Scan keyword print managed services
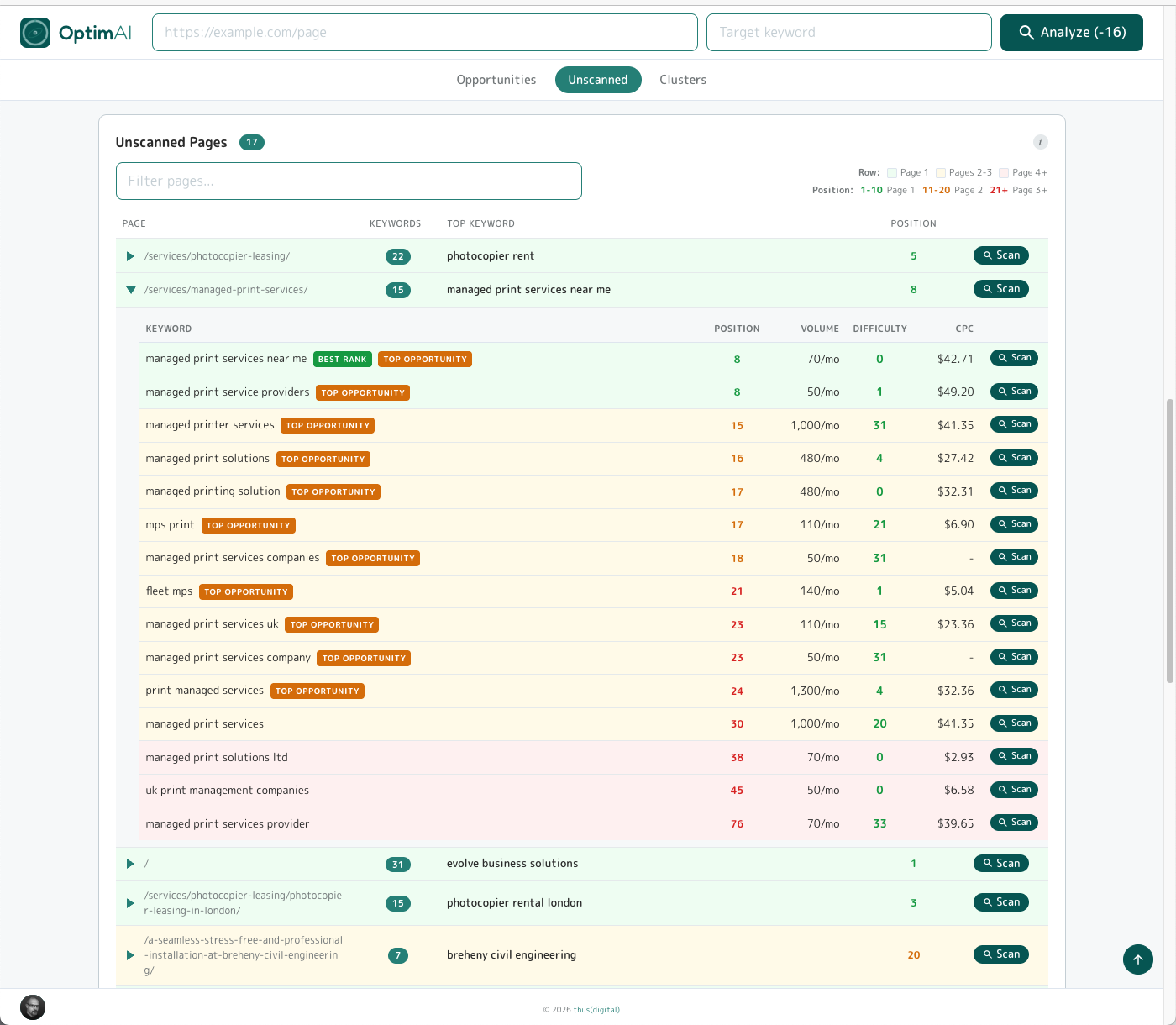The width and height of the screenshot is (1176, 1025). point(1014,690)
